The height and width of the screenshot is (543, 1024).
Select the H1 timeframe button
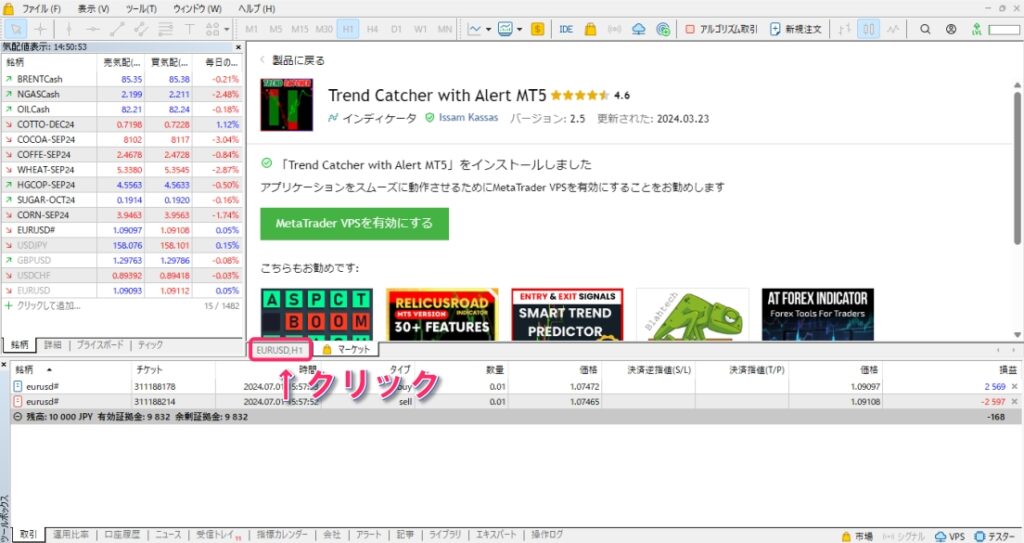(x=348, y=29)
